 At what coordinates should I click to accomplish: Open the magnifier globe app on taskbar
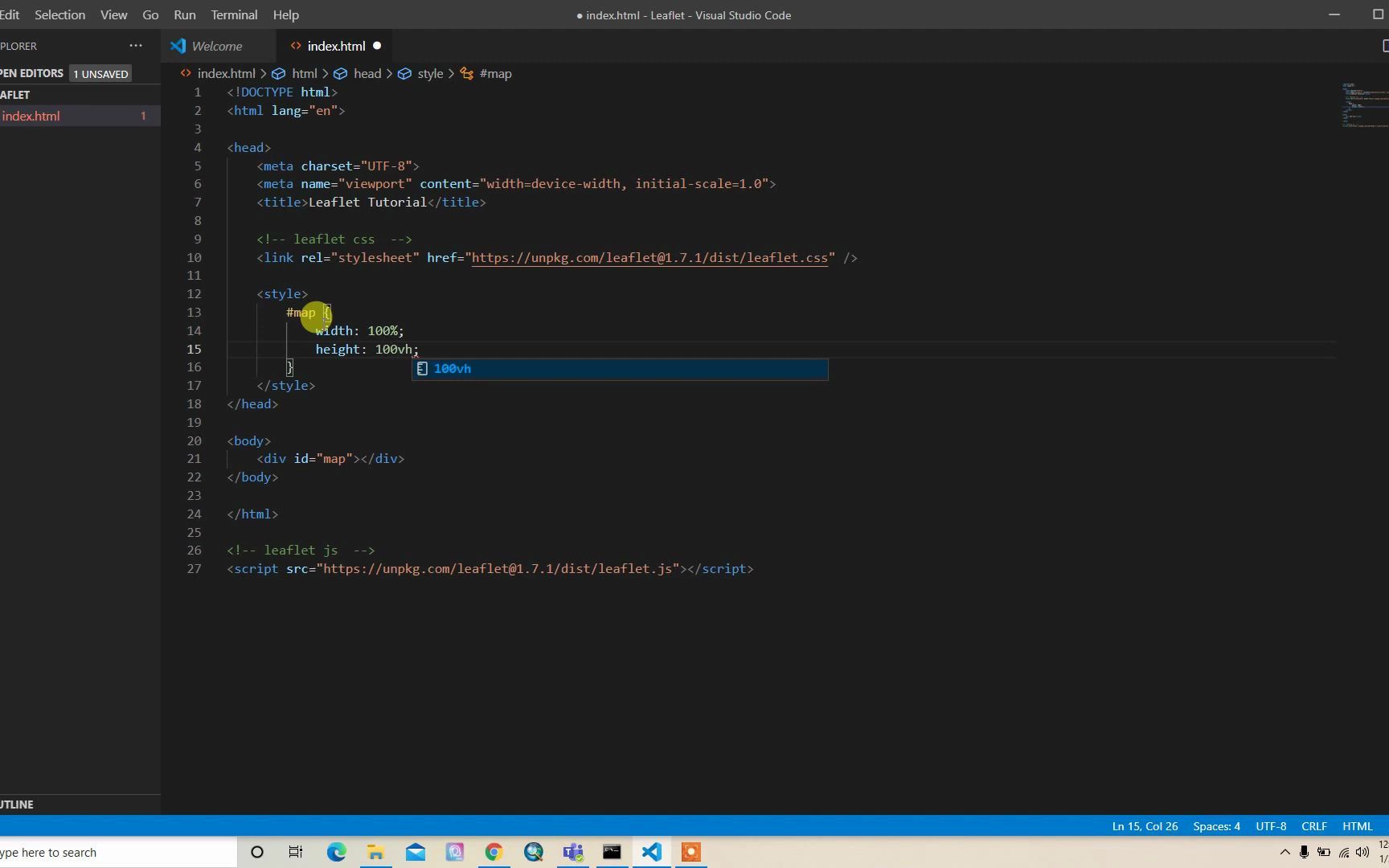point(534,853)
